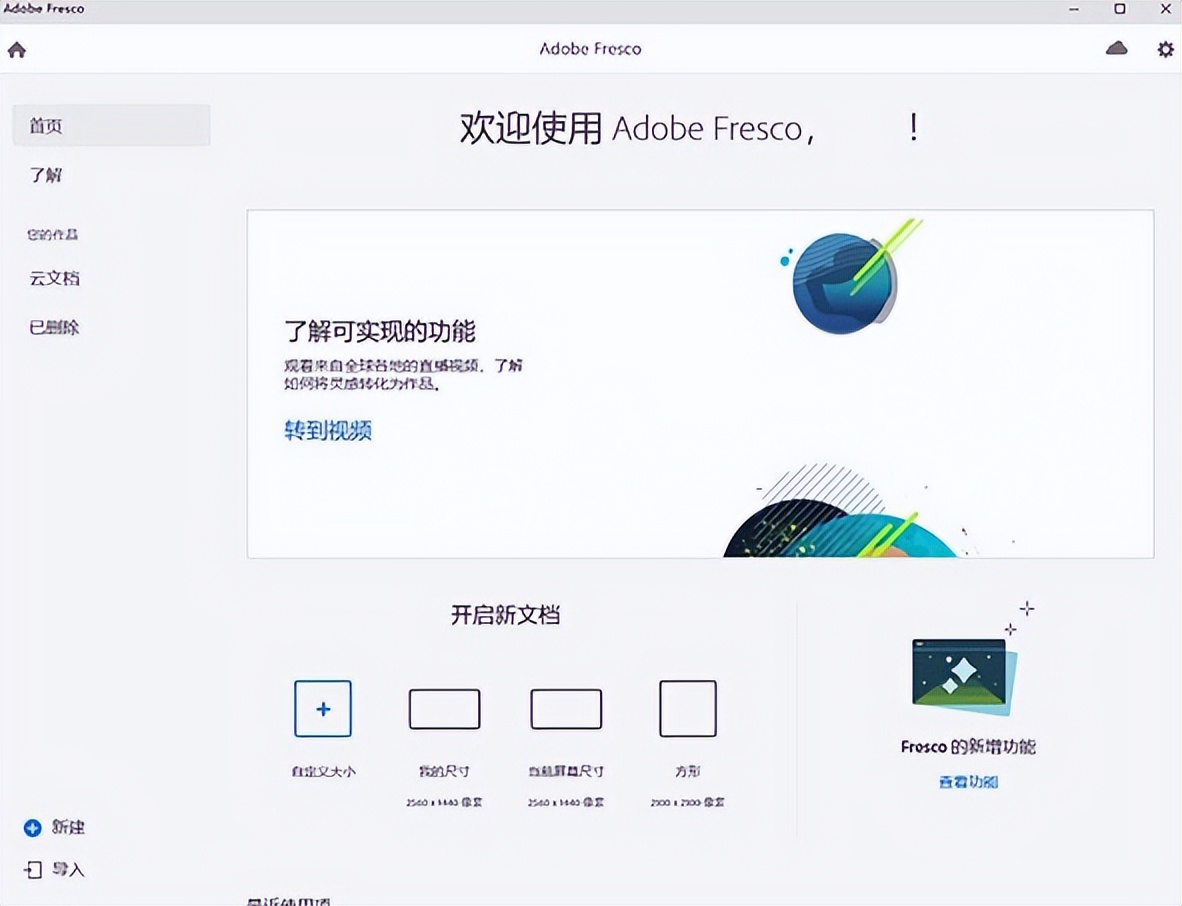Viewport: 1182px width, 906px height.
Task: Click the home icon in the top bar
Action: (16, 47)
